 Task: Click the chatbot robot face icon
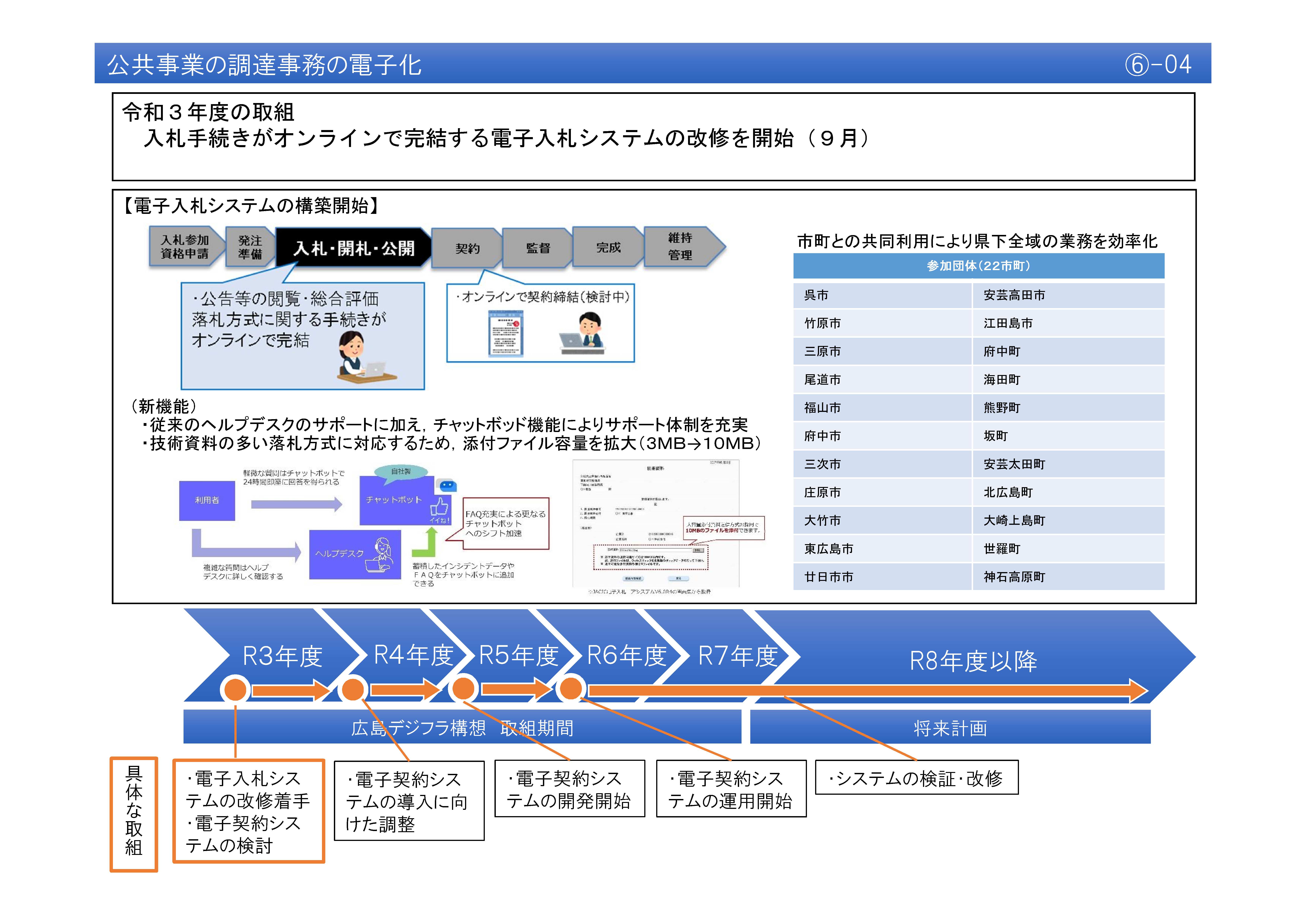tap(447, 485)
